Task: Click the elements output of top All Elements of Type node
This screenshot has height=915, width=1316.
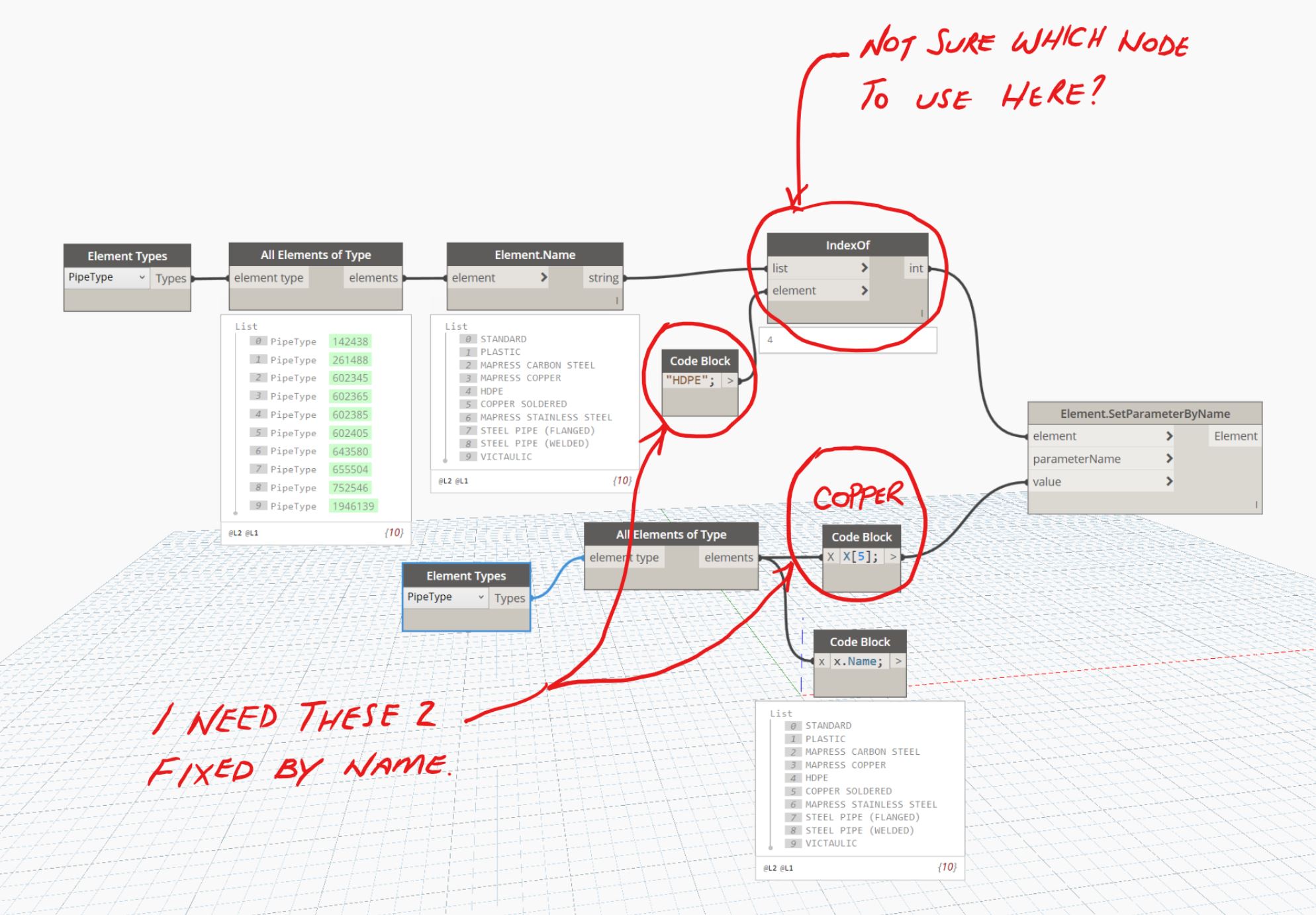Action: pyautogui.click(x=373, y=277)
